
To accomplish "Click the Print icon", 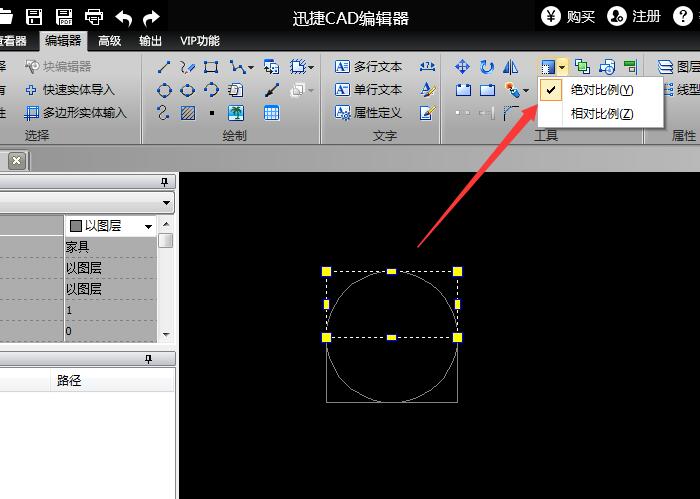I will coord(94,16).
